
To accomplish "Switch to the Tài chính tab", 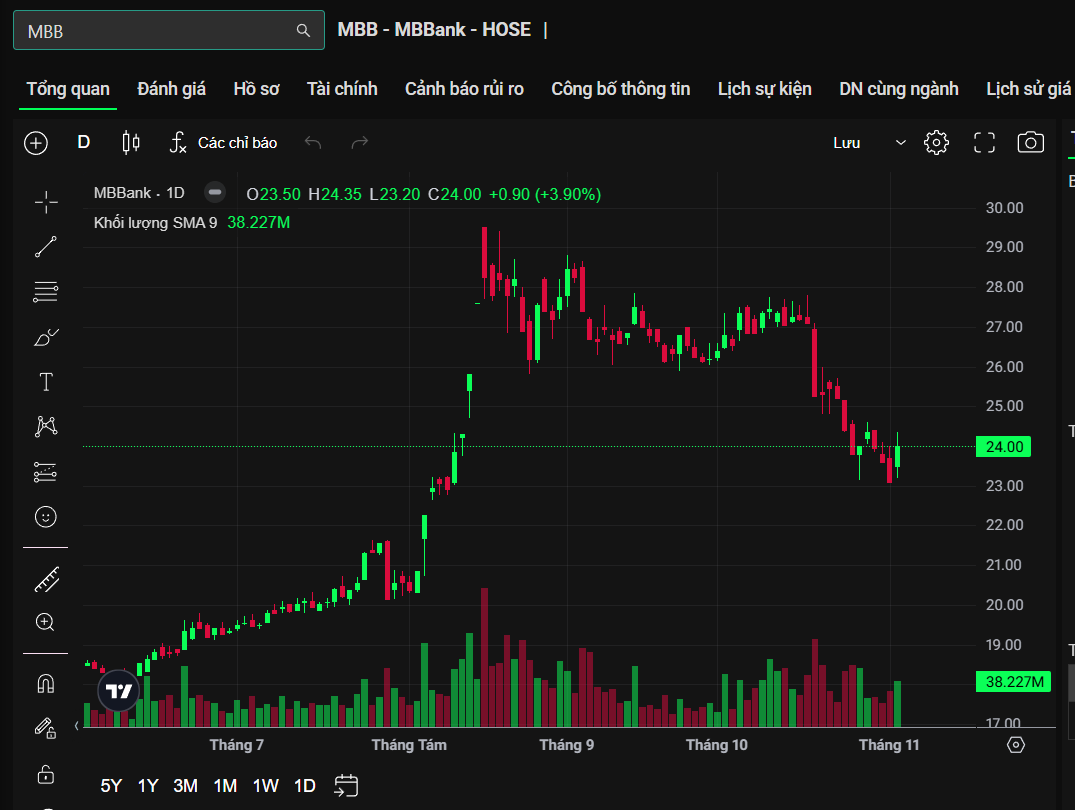I will coord(342,89).
